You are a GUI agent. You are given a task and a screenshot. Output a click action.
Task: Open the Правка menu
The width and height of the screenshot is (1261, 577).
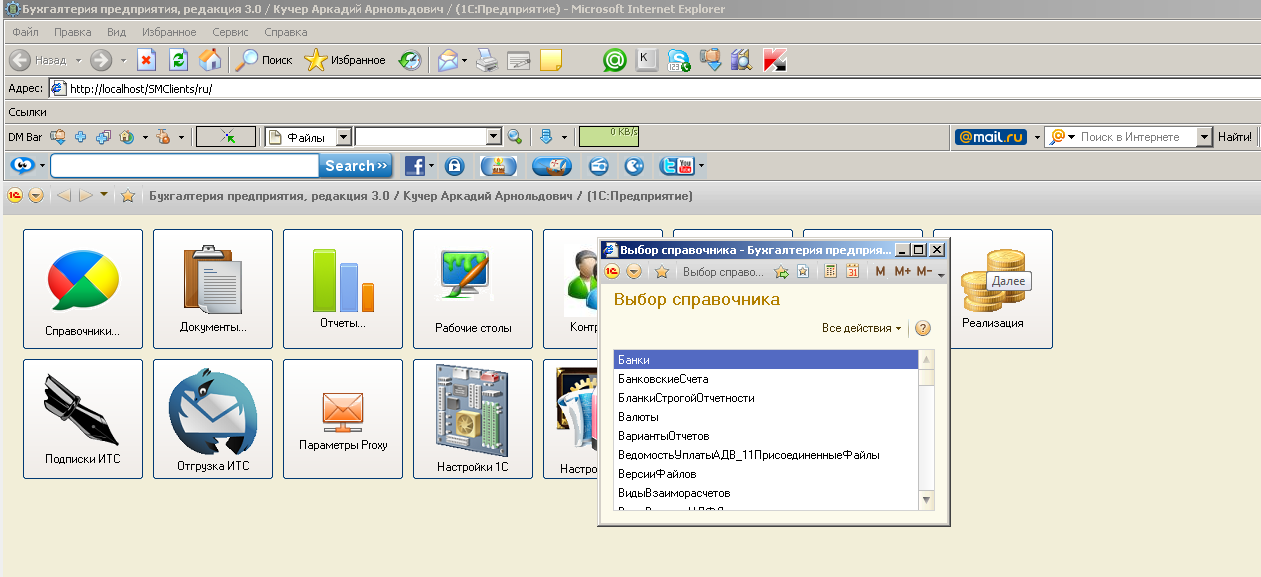pos(73,32)
